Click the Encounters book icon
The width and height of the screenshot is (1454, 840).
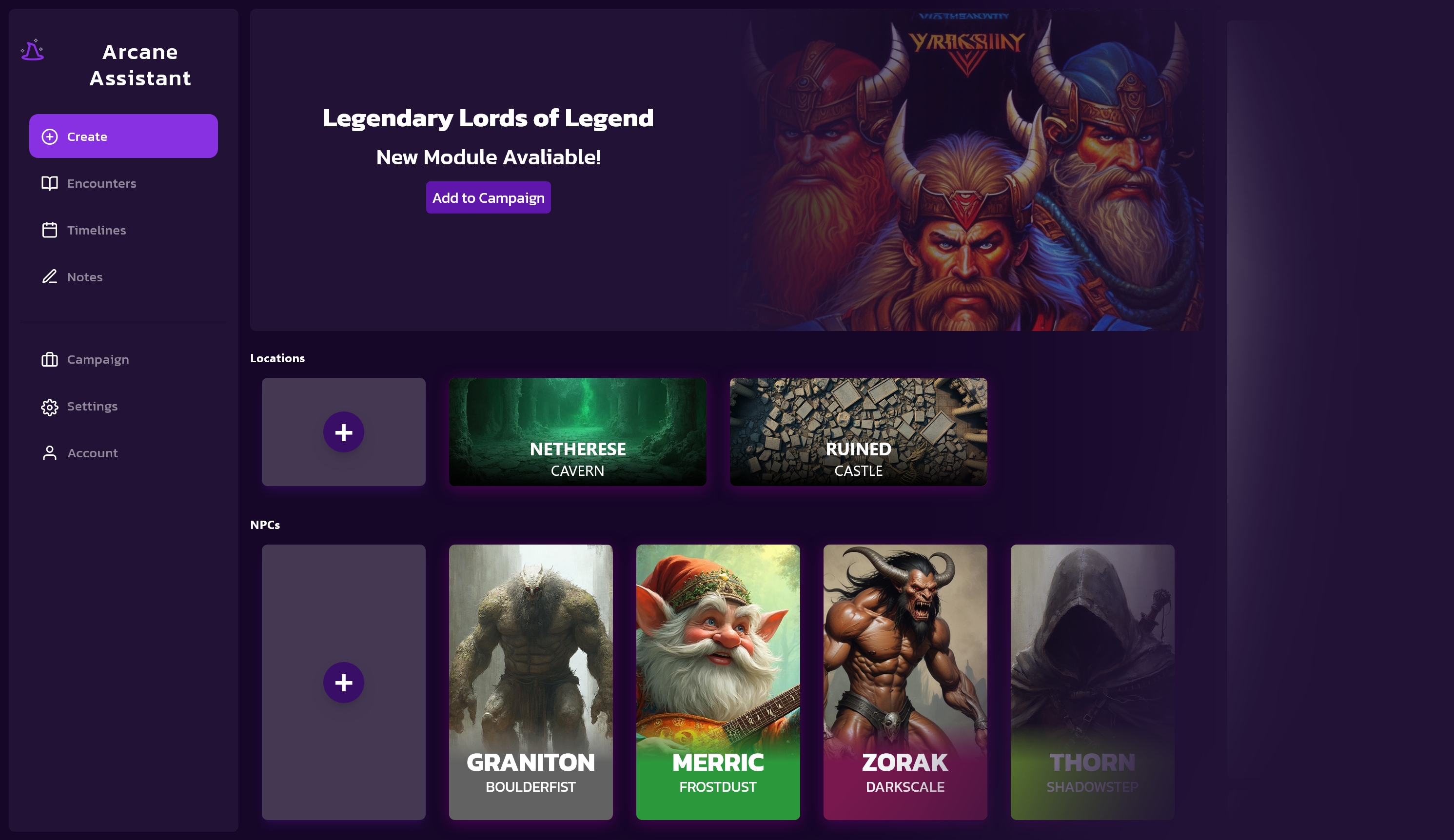click(x=50, y=183)
